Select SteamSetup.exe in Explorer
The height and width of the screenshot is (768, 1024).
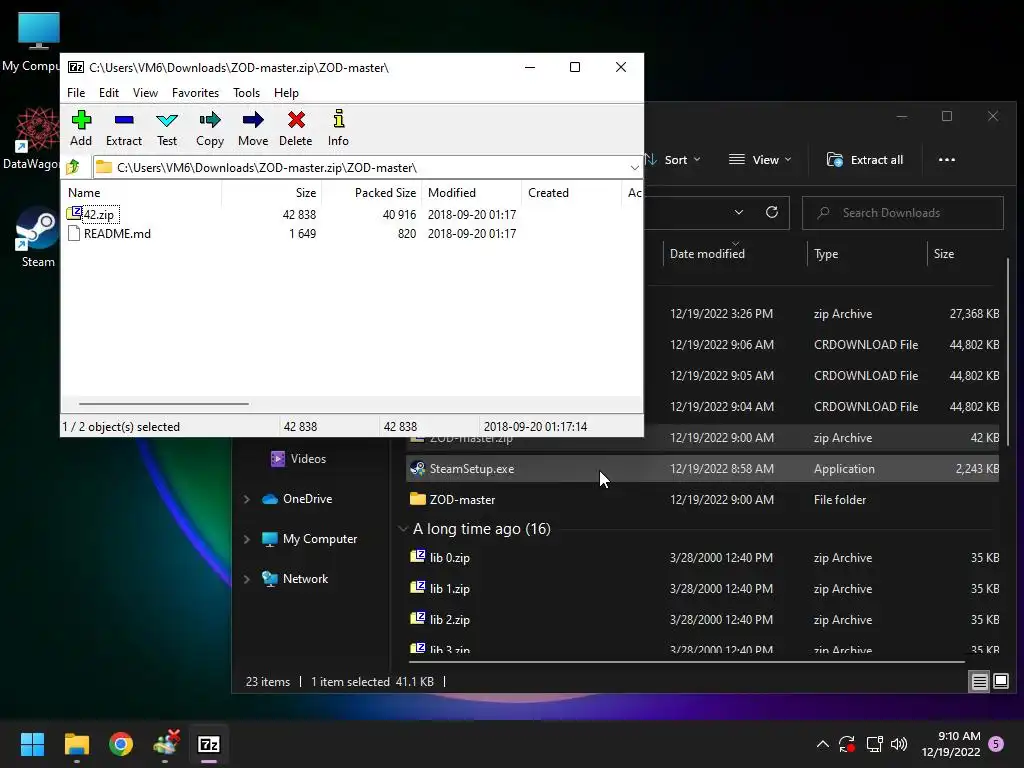702,469
